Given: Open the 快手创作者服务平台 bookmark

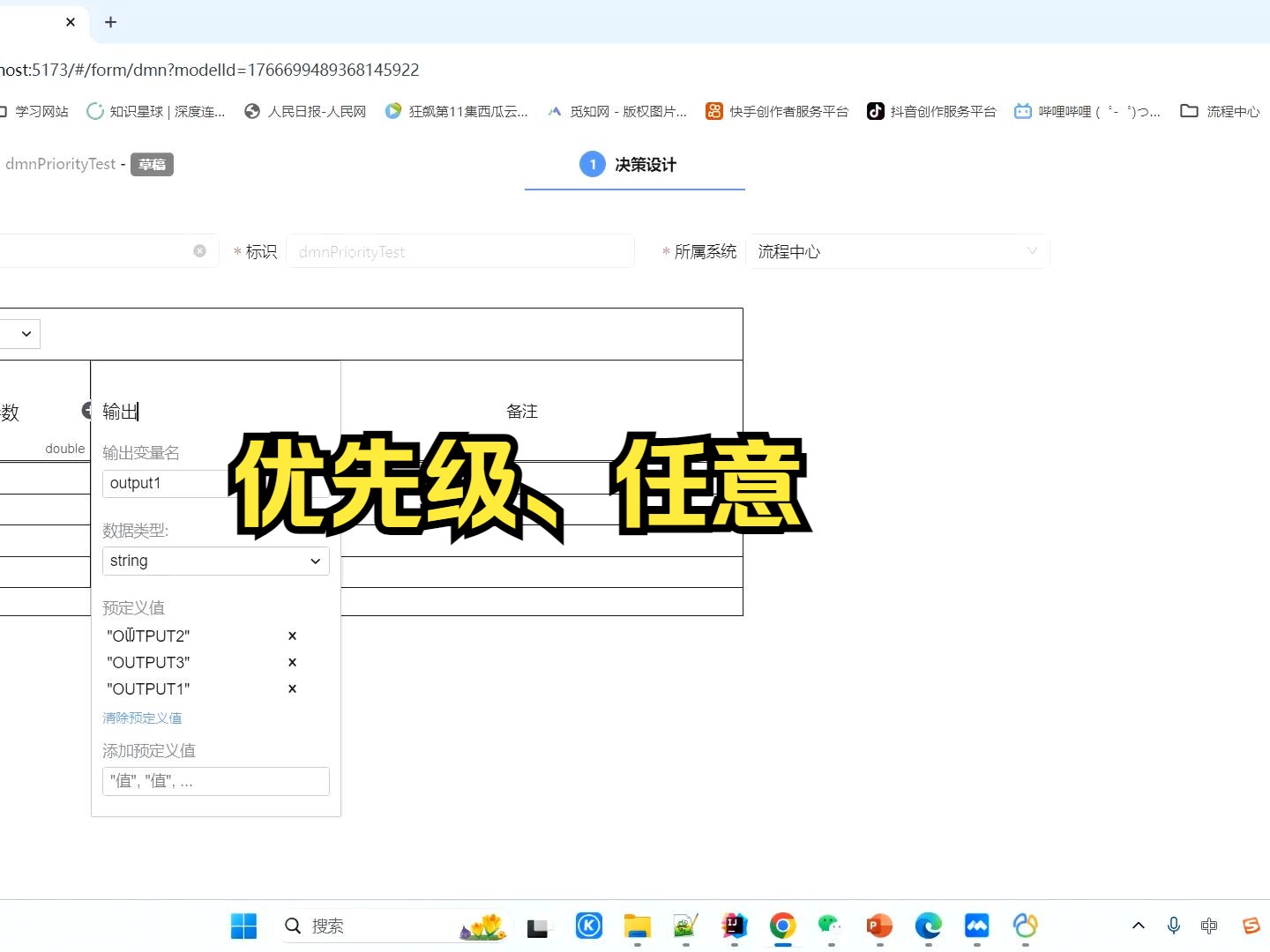Looking at the screenshot, I should tap(777, 111).
